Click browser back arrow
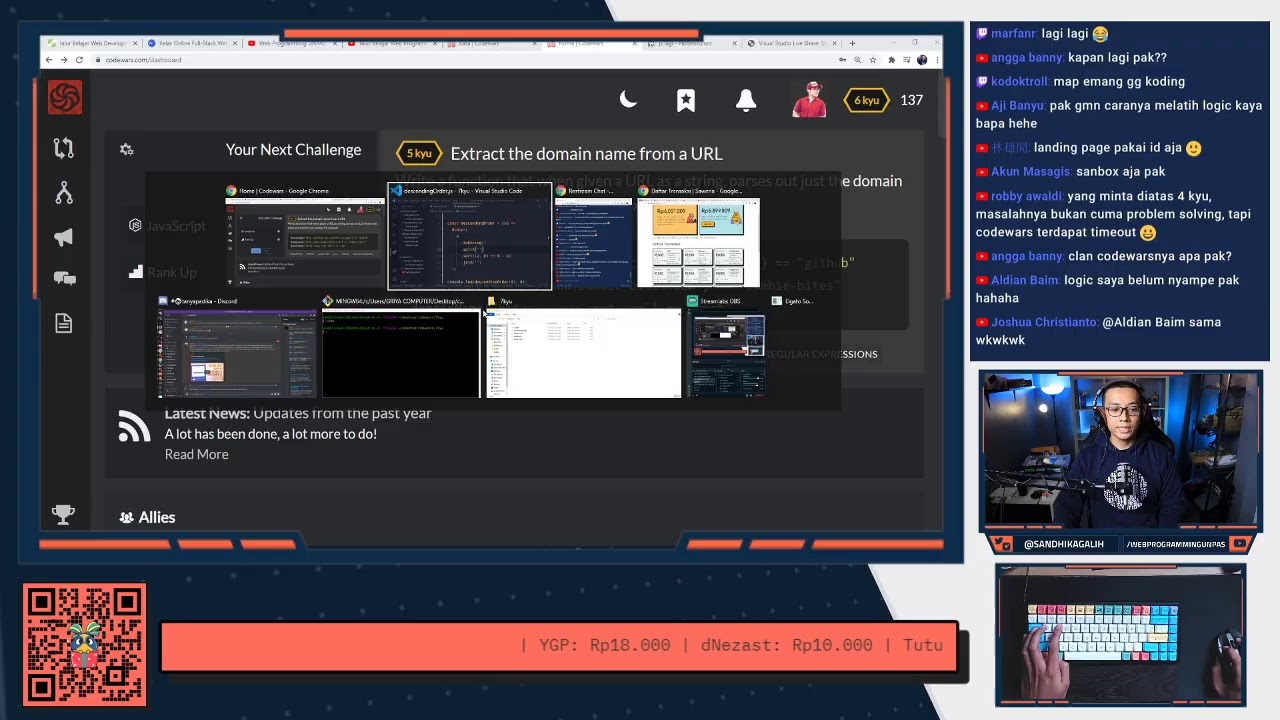The height and width of the screenshot is (720, 1280). [48, 60]
